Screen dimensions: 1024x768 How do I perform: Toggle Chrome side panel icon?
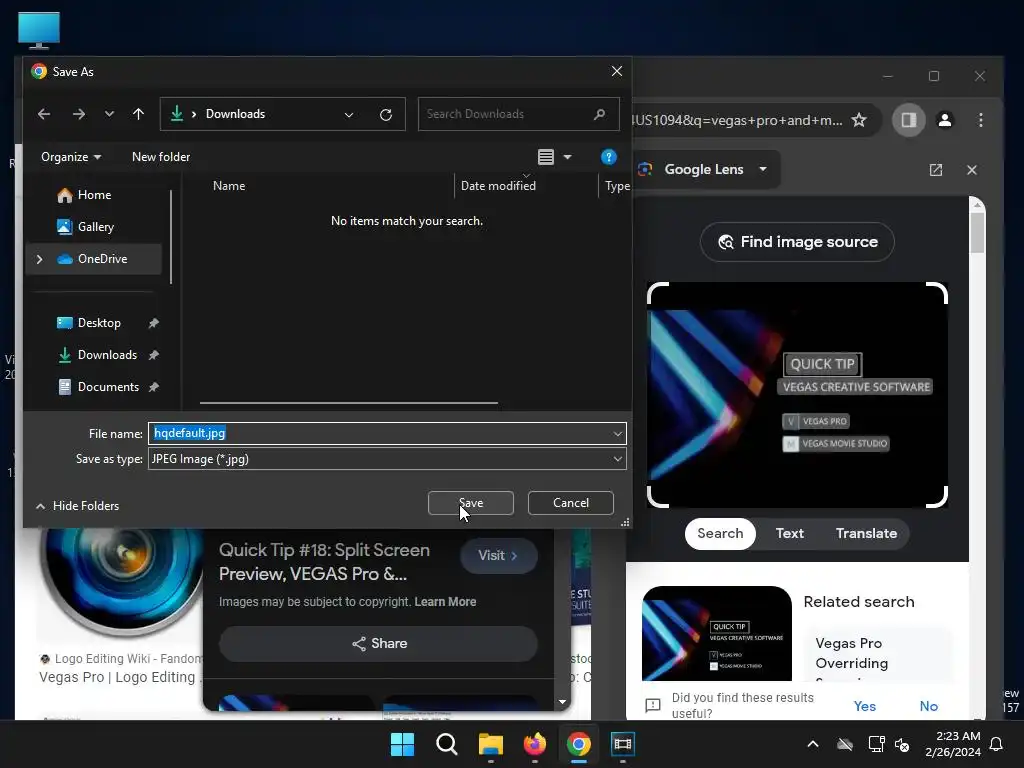pos(908,120)
